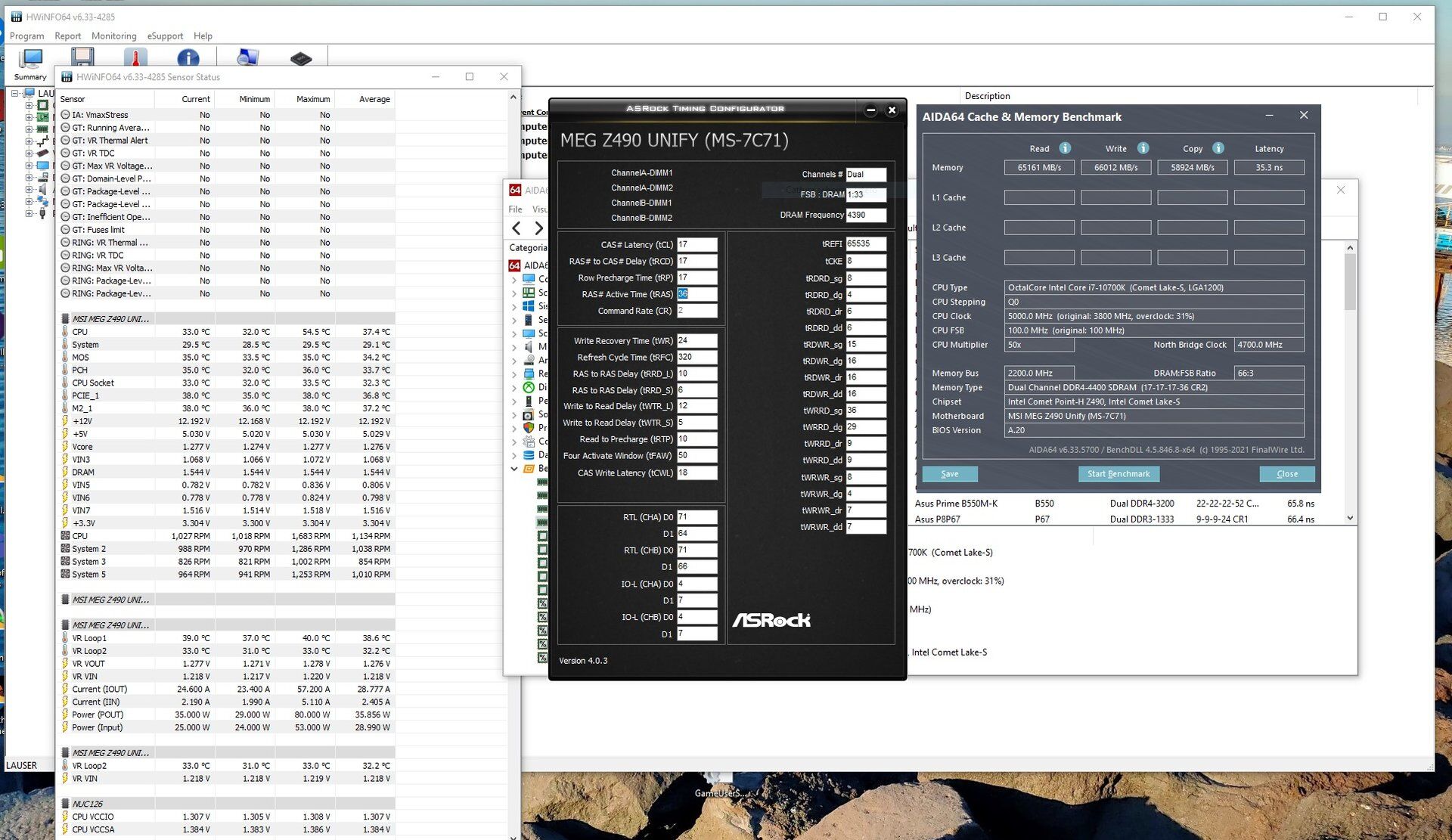This screenshot has height=840, width=1452.
Task: Click the AIDA64 forward navigation arrow
Action: (x=538, y=228)
